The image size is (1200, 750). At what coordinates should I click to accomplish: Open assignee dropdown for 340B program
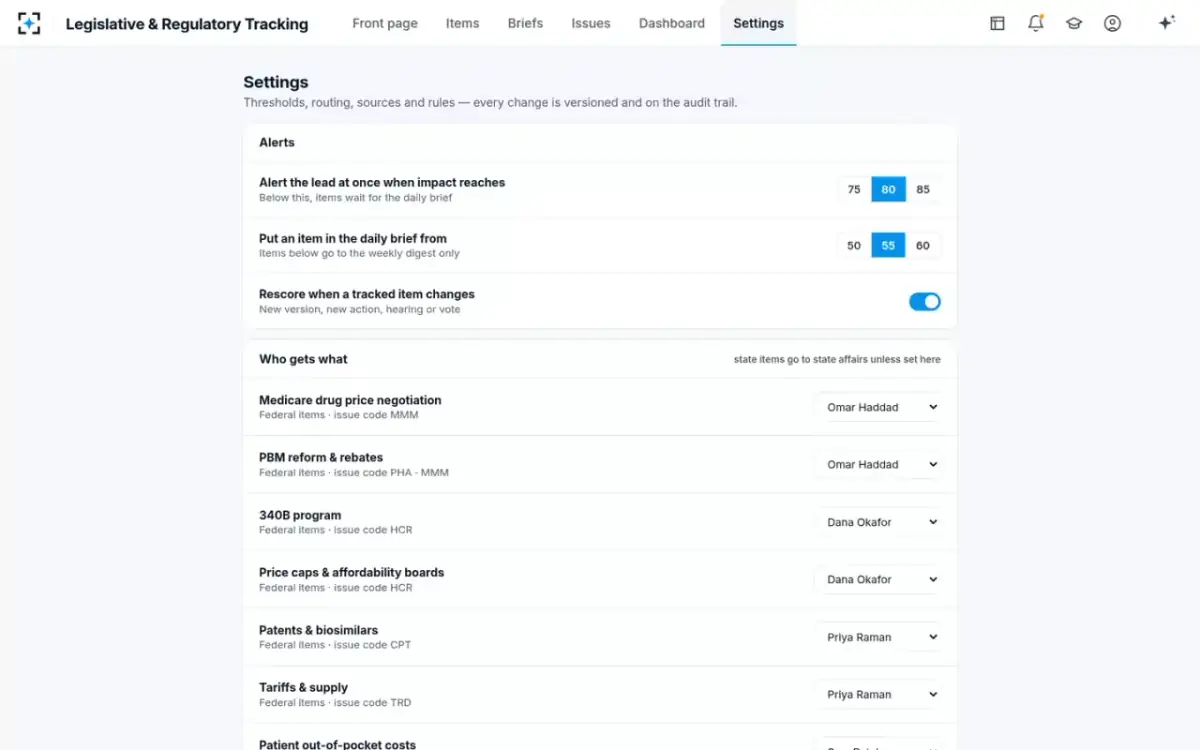880,522
